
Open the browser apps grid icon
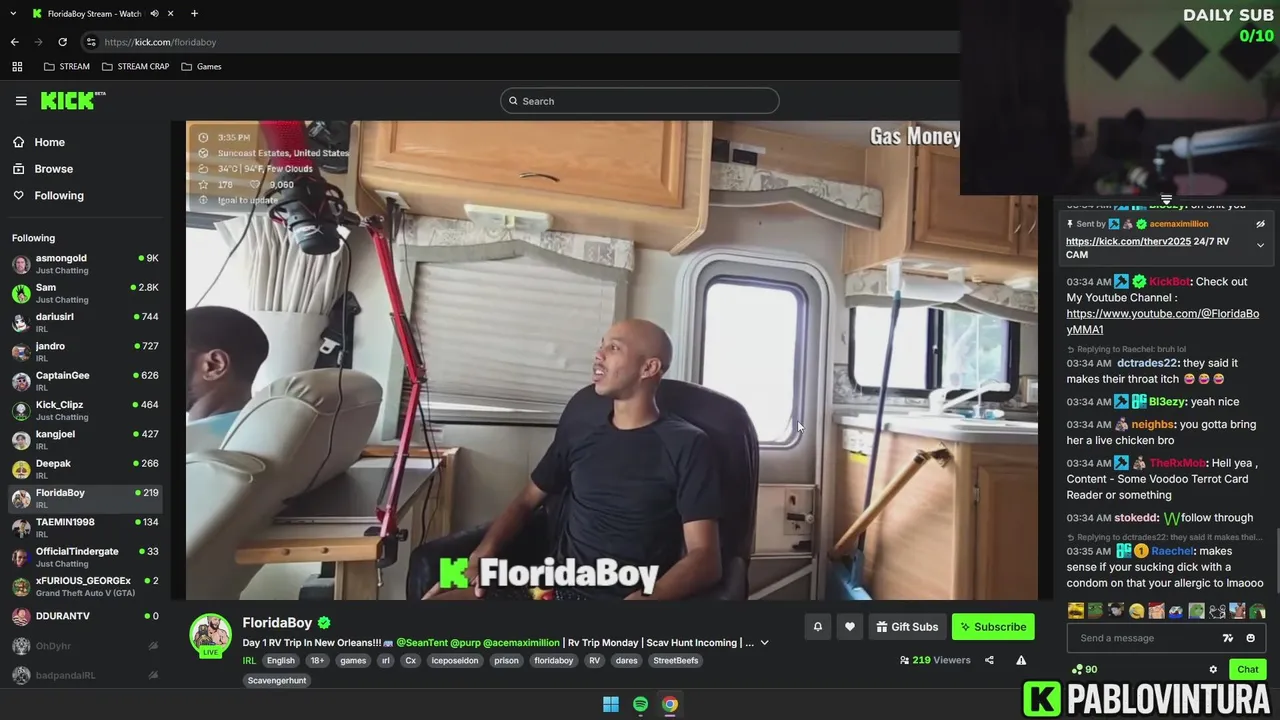point(17,66)
